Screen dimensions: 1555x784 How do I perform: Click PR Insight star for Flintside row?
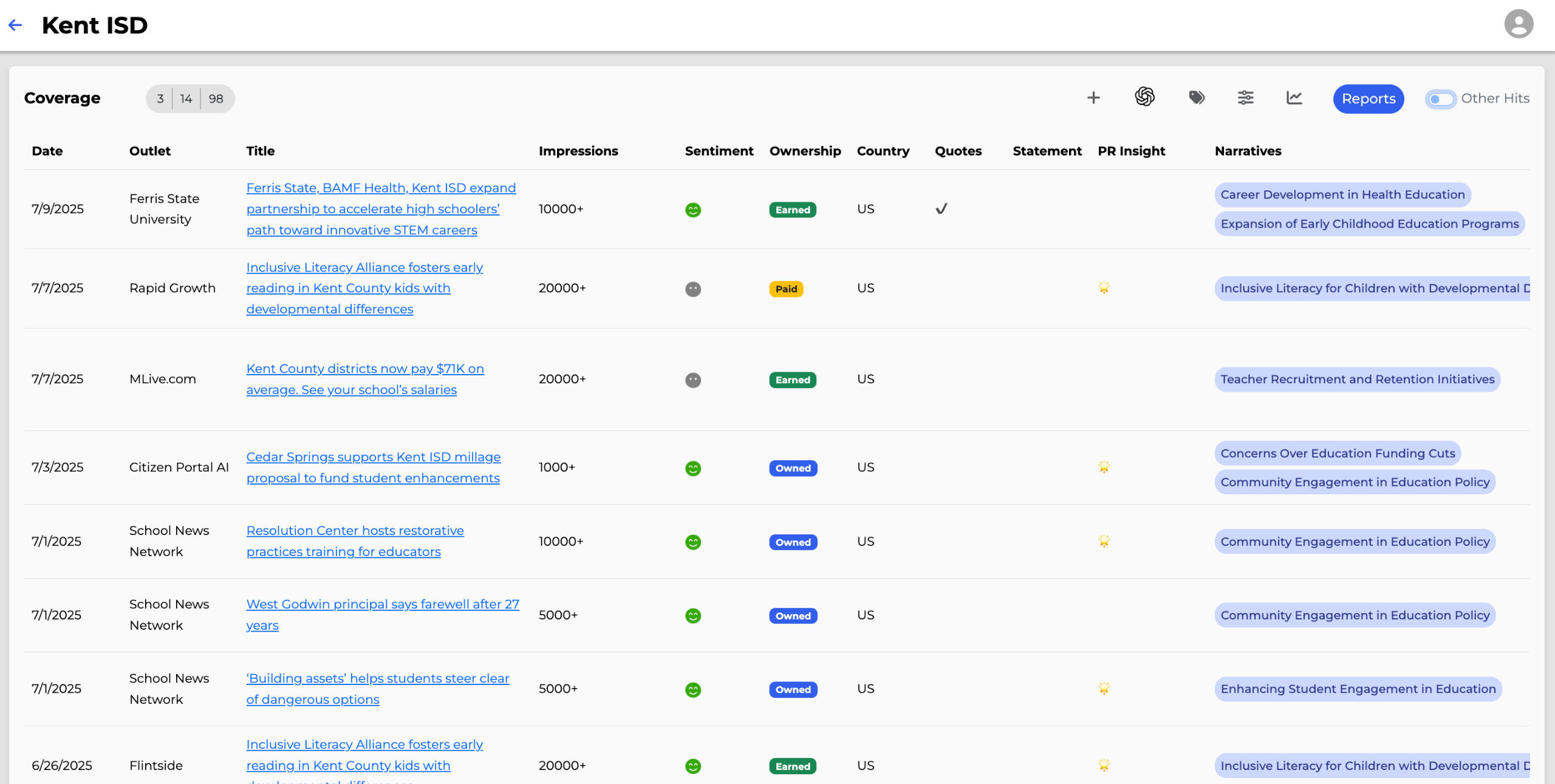1104,765
